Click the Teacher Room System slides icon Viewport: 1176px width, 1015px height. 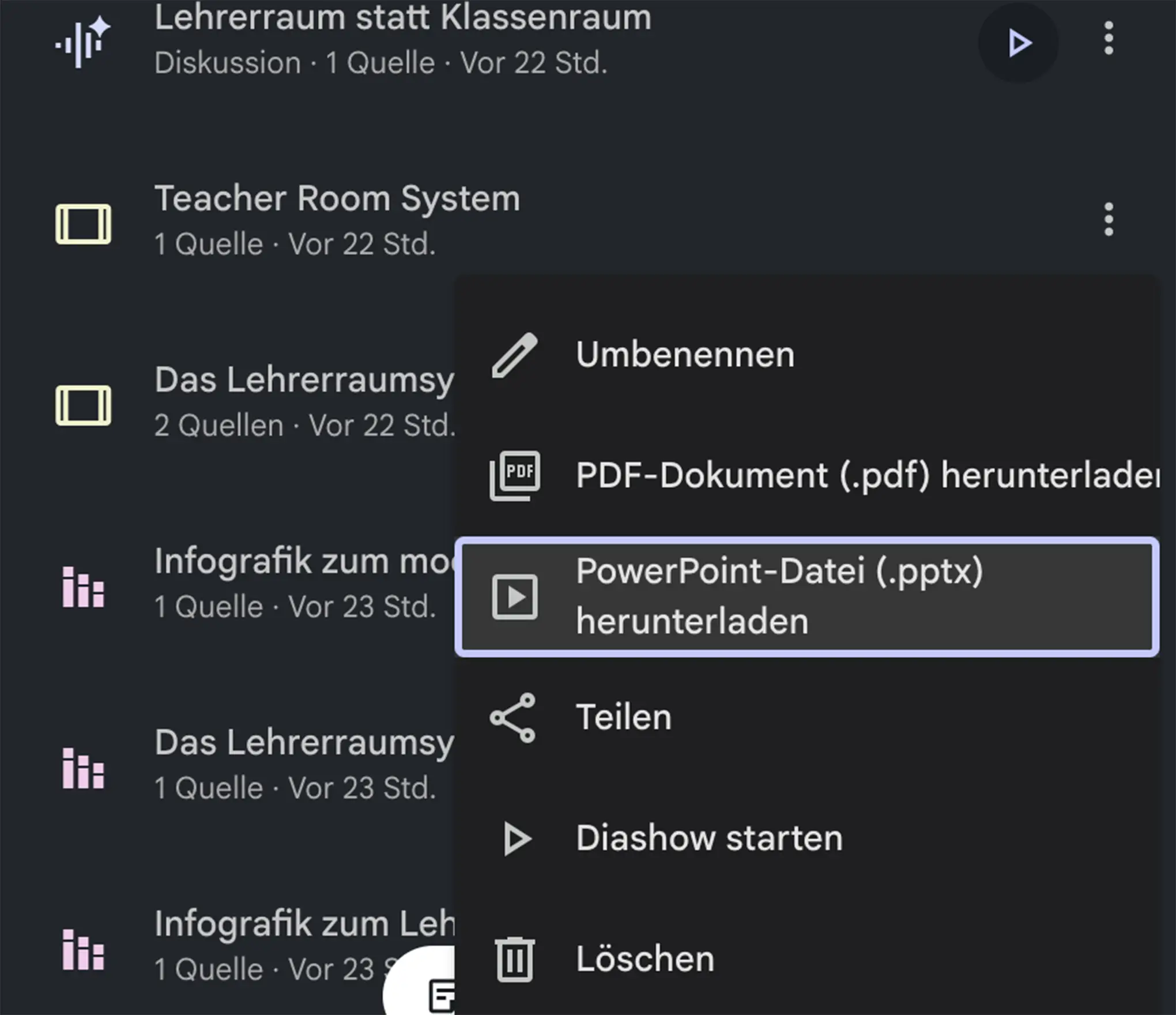click(83, 224)
